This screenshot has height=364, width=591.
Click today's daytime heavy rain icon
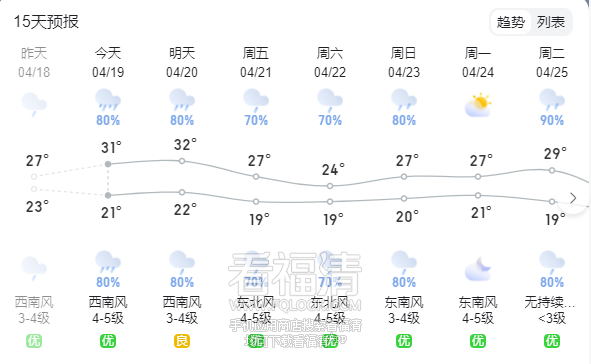pos(108,100)
